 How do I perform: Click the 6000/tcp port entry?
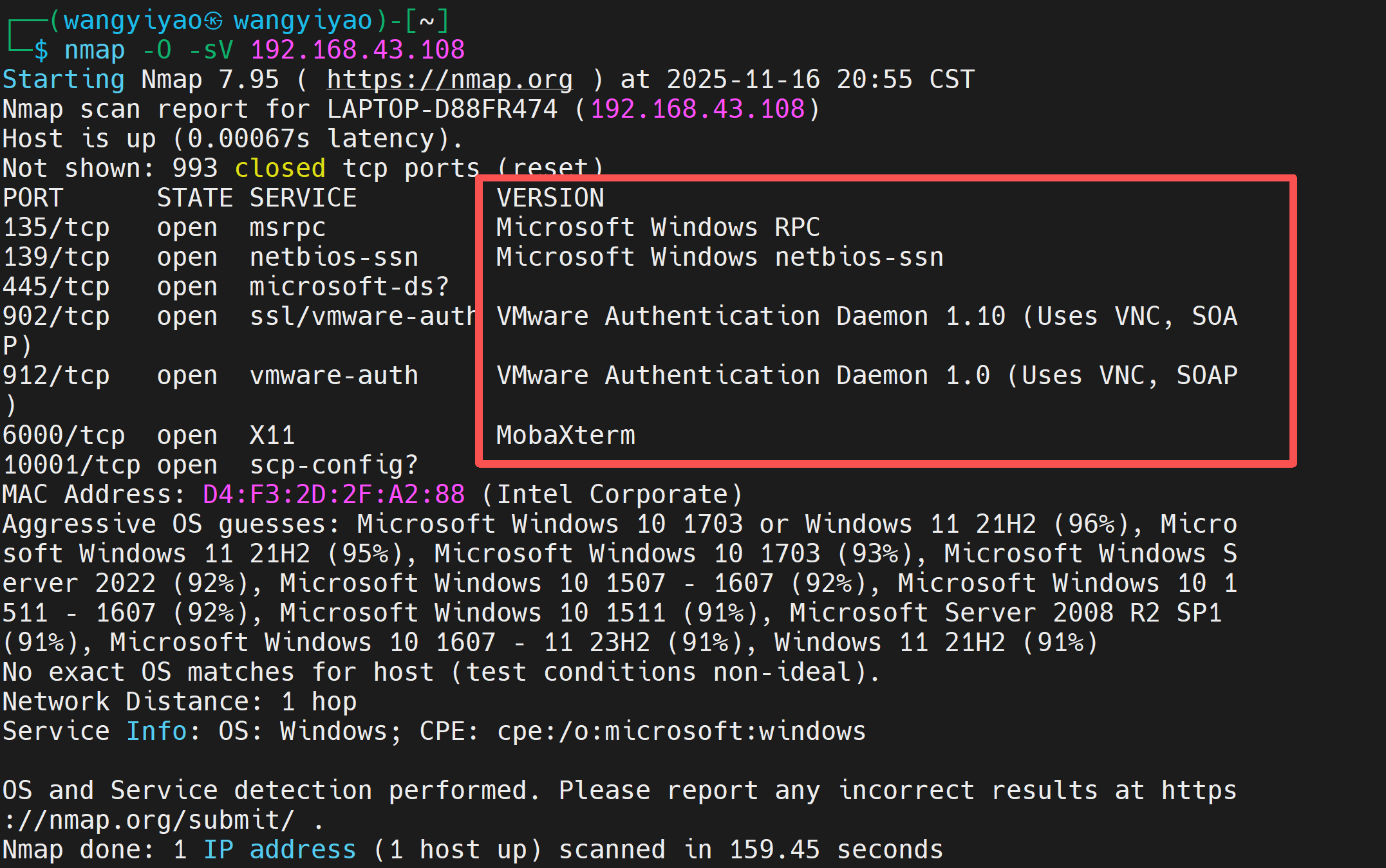pyautogui.click(x=63, y=436)
